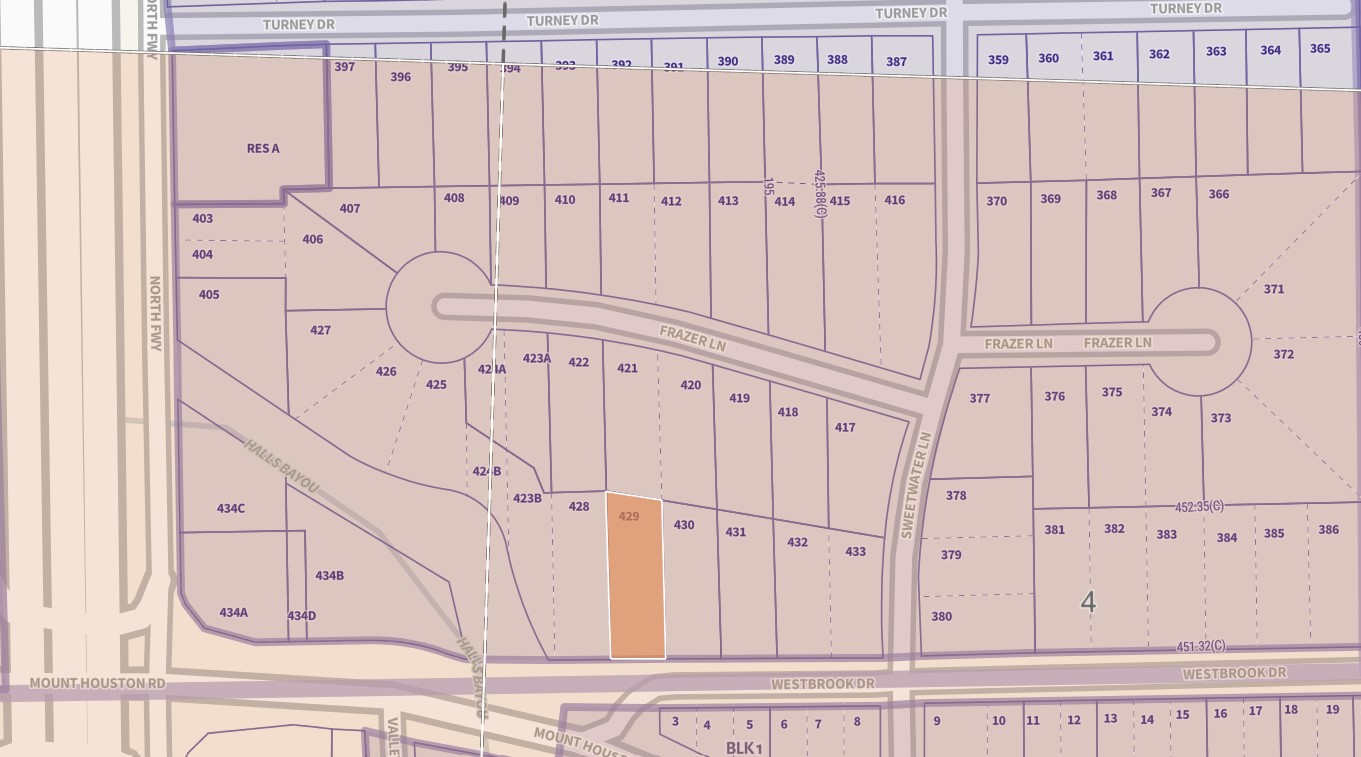This screenshot has height=757, width=1361.
Task: Select lot 423A label
Action: (x=537, y=358)
